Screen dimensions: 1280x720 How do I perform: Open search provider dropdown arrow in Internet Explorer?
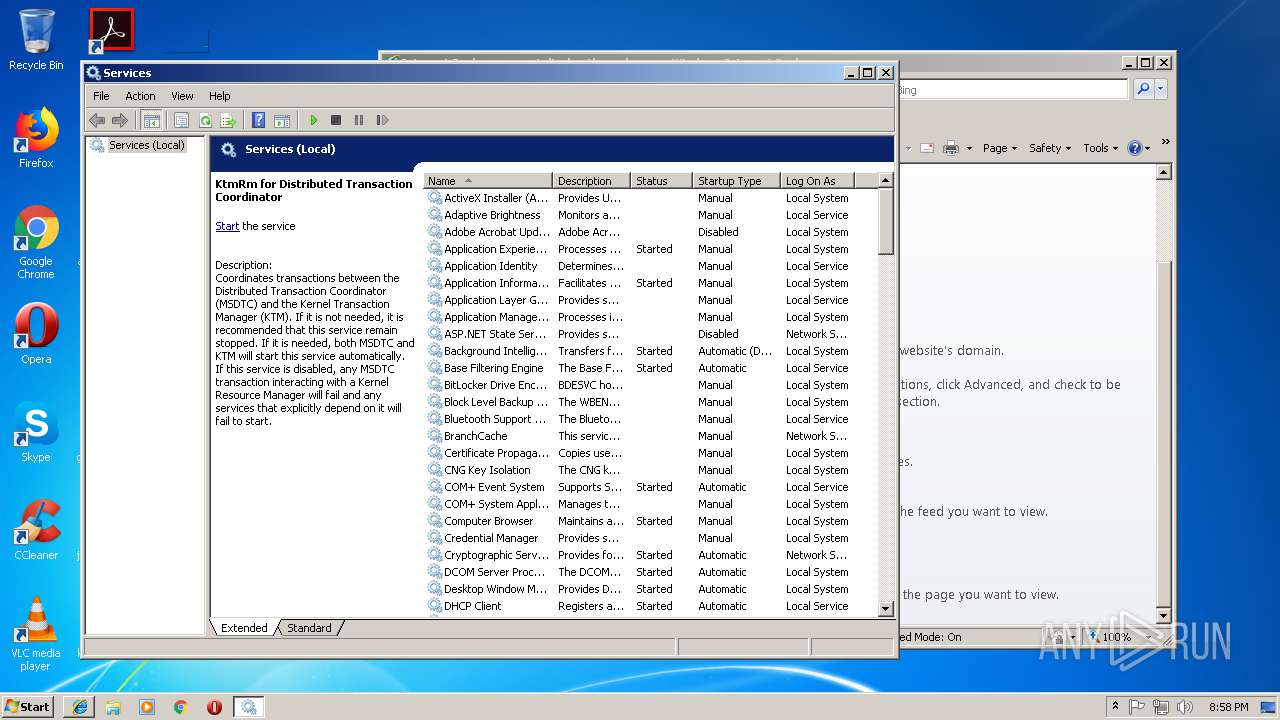[1160, 90]
